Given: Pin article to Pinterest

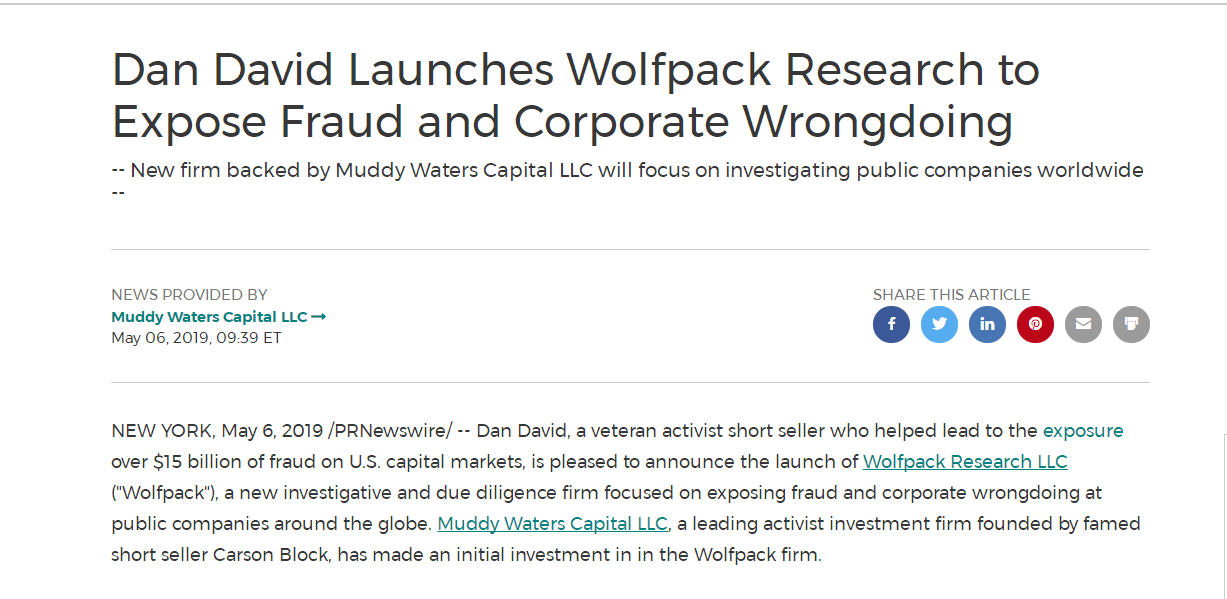Looking at the screenshot, I should (1035, 324).
